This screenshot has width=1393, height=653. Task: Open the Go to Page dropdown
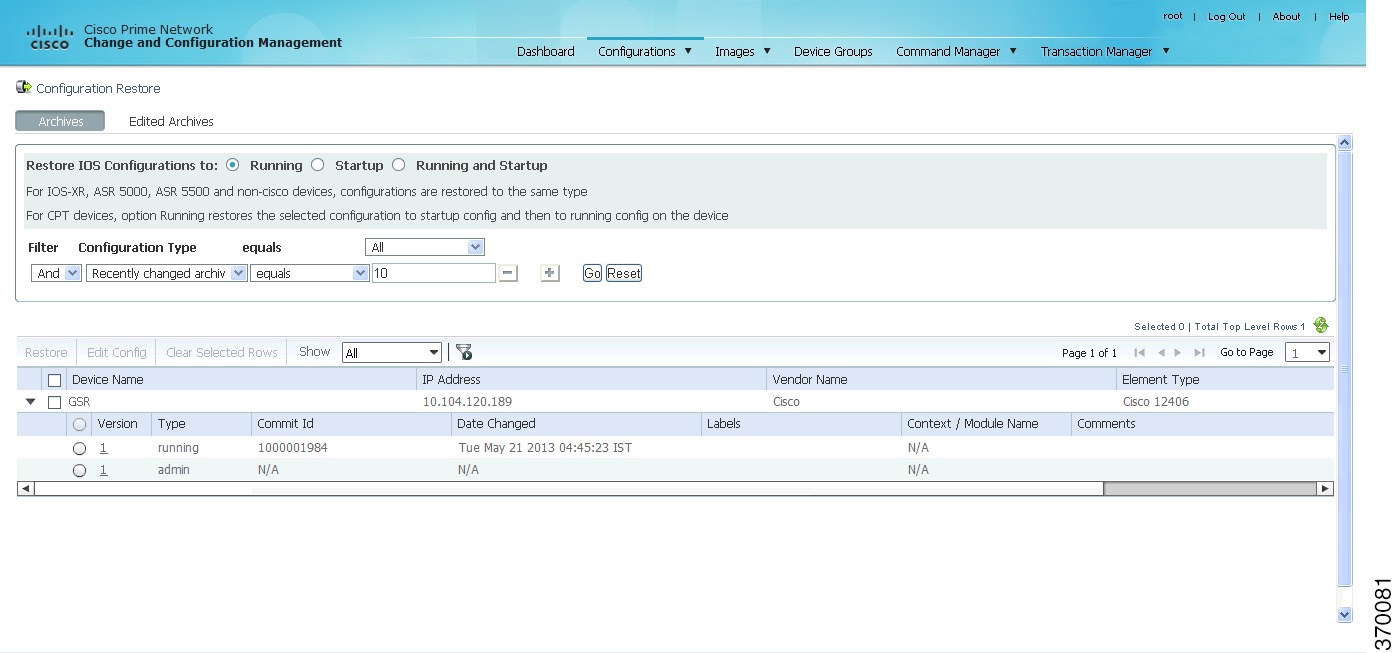click(x=1308, y=353)
